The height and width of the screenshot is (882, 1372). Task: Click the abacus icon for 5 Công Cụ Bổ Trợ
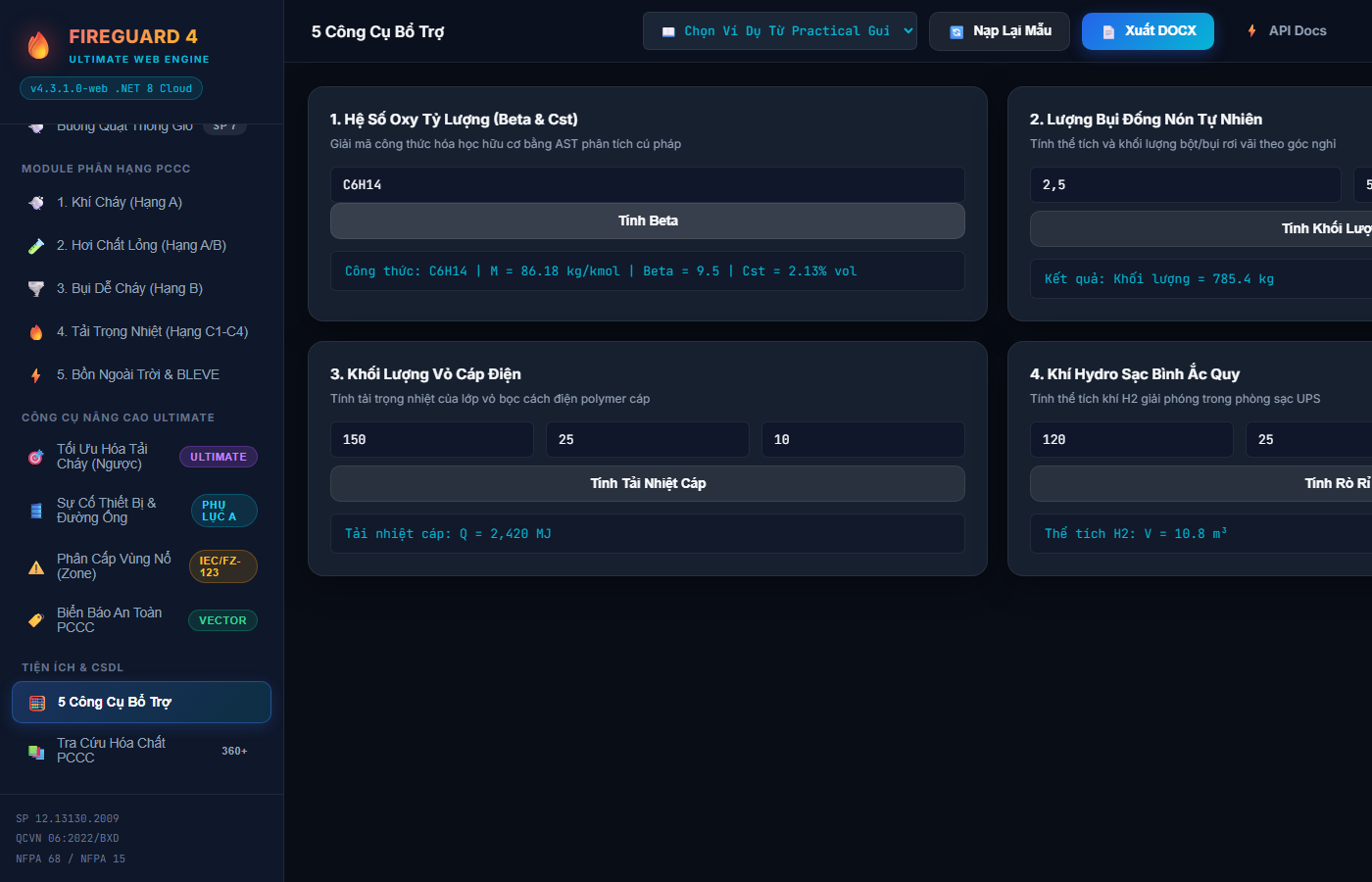point(37,703)
